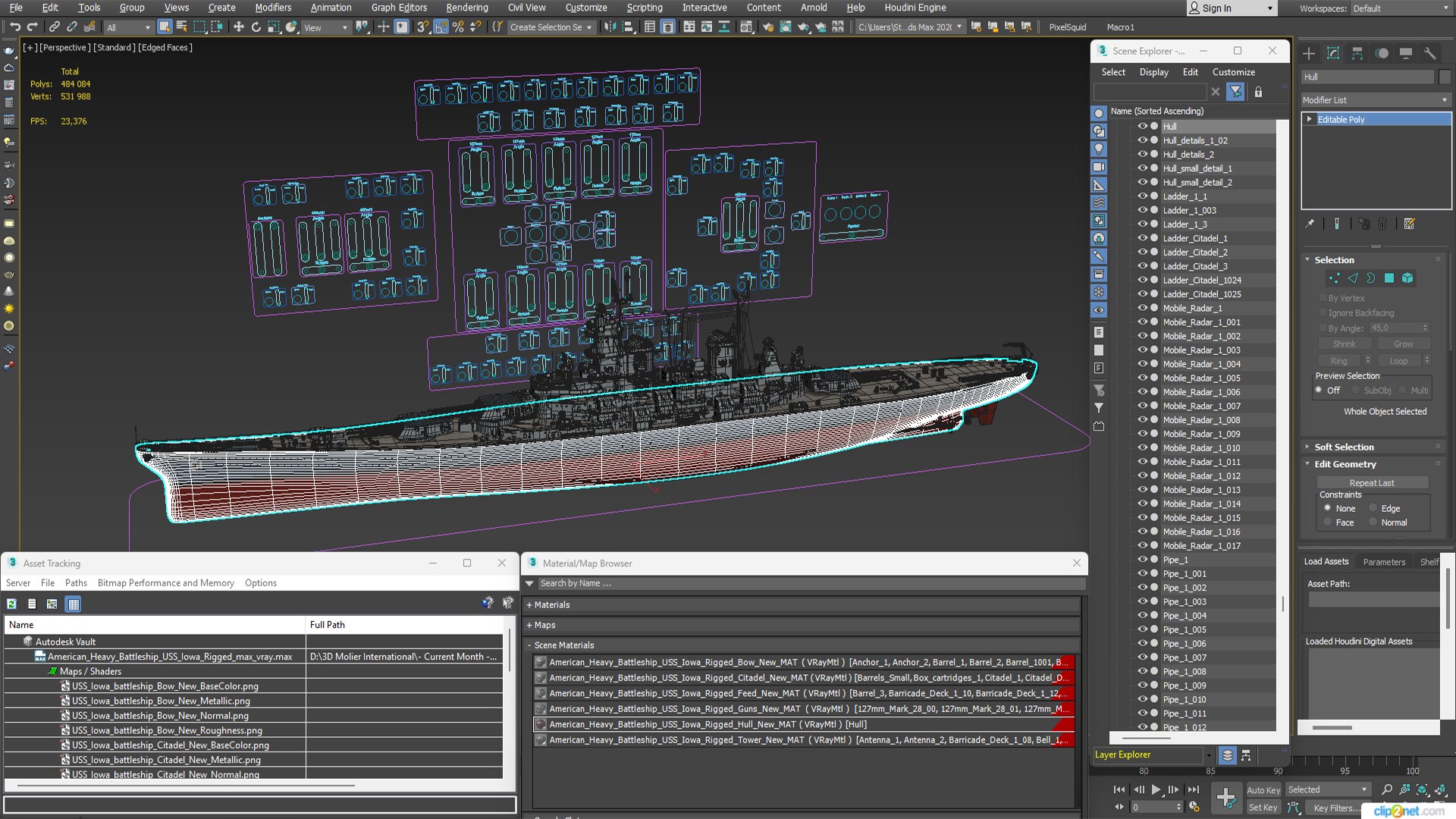Click Search by Name field in Material Browser
Viewport: 1456px width, 819px height.
tap(811, 583)
